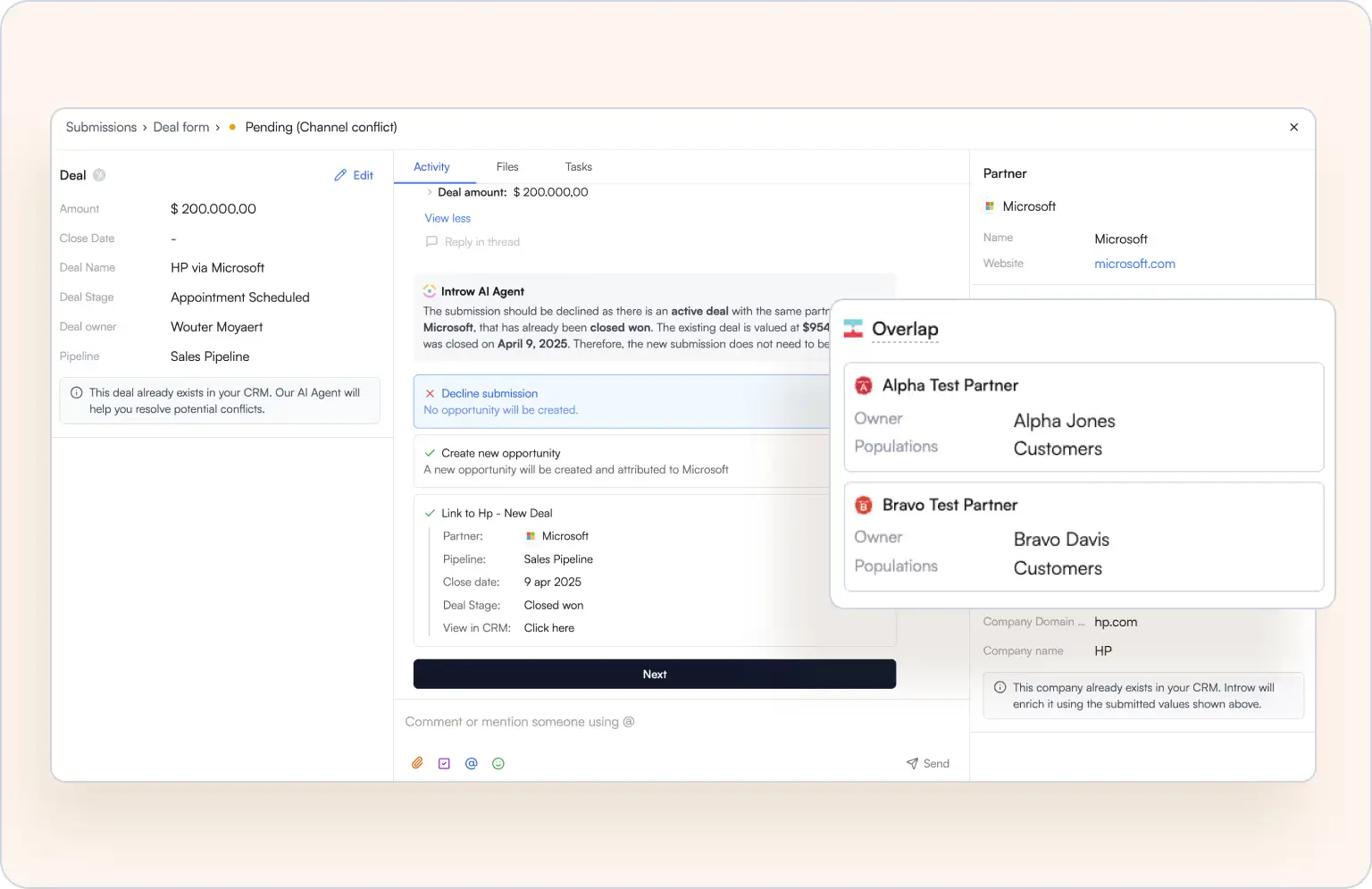This screenshot has width=1372, height=889.
Task: Click the Reply in thread speech bubble icon
Action: click(x=431, y=241)
